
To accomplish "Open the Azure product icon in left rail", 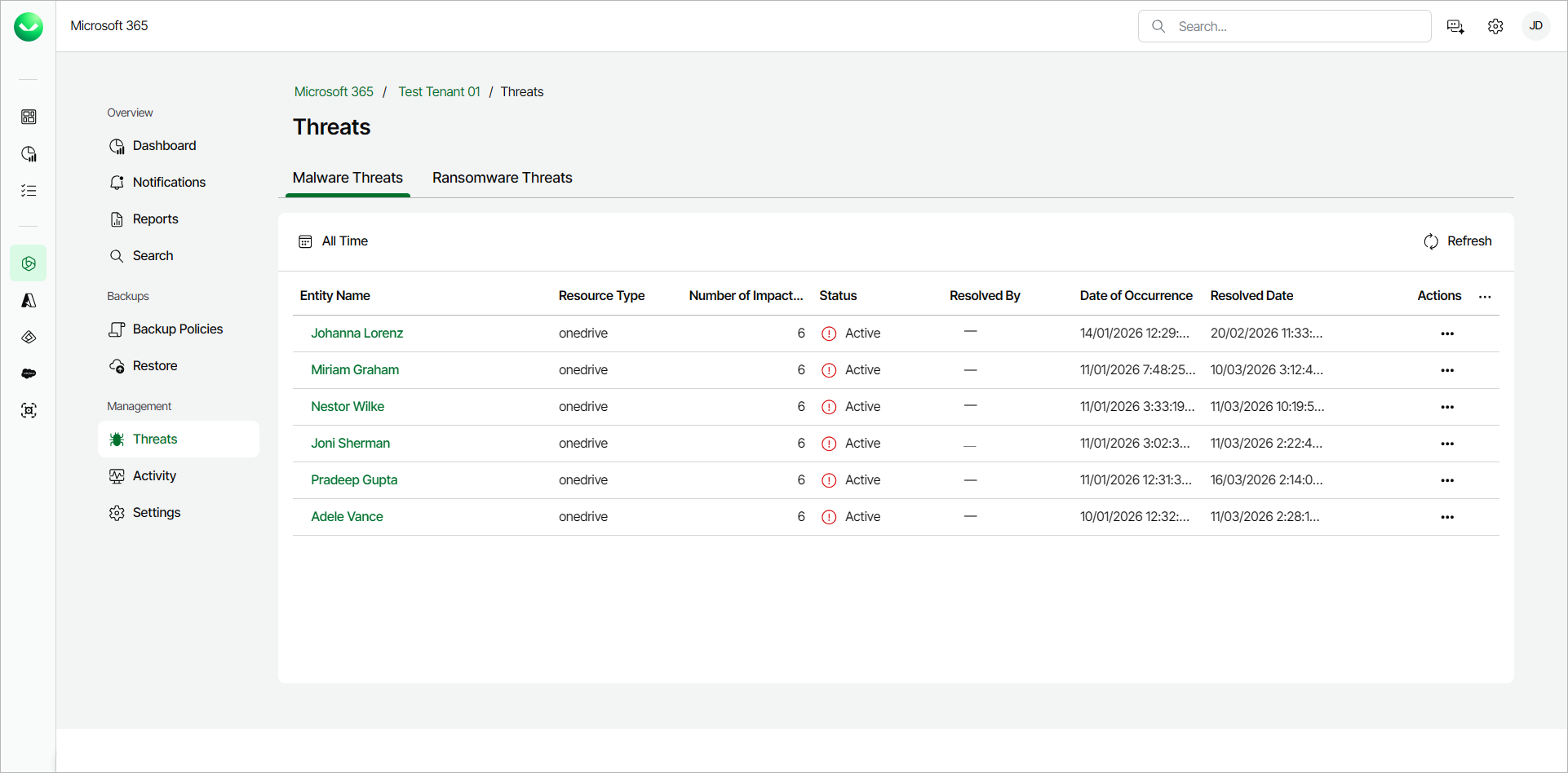I will coord(29,300).
